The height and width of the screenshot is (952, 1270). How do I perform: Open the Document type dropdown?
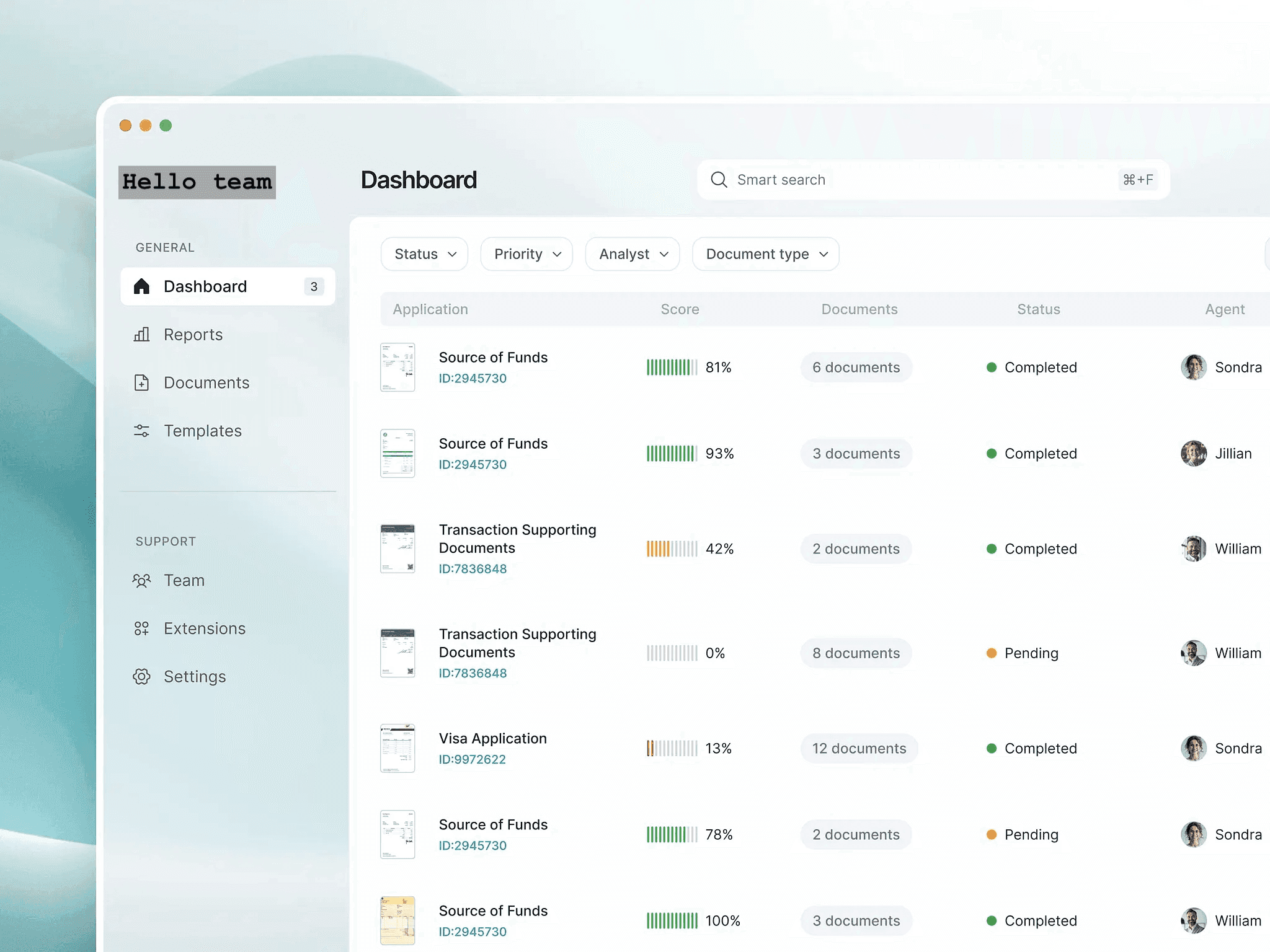point(766,254)
